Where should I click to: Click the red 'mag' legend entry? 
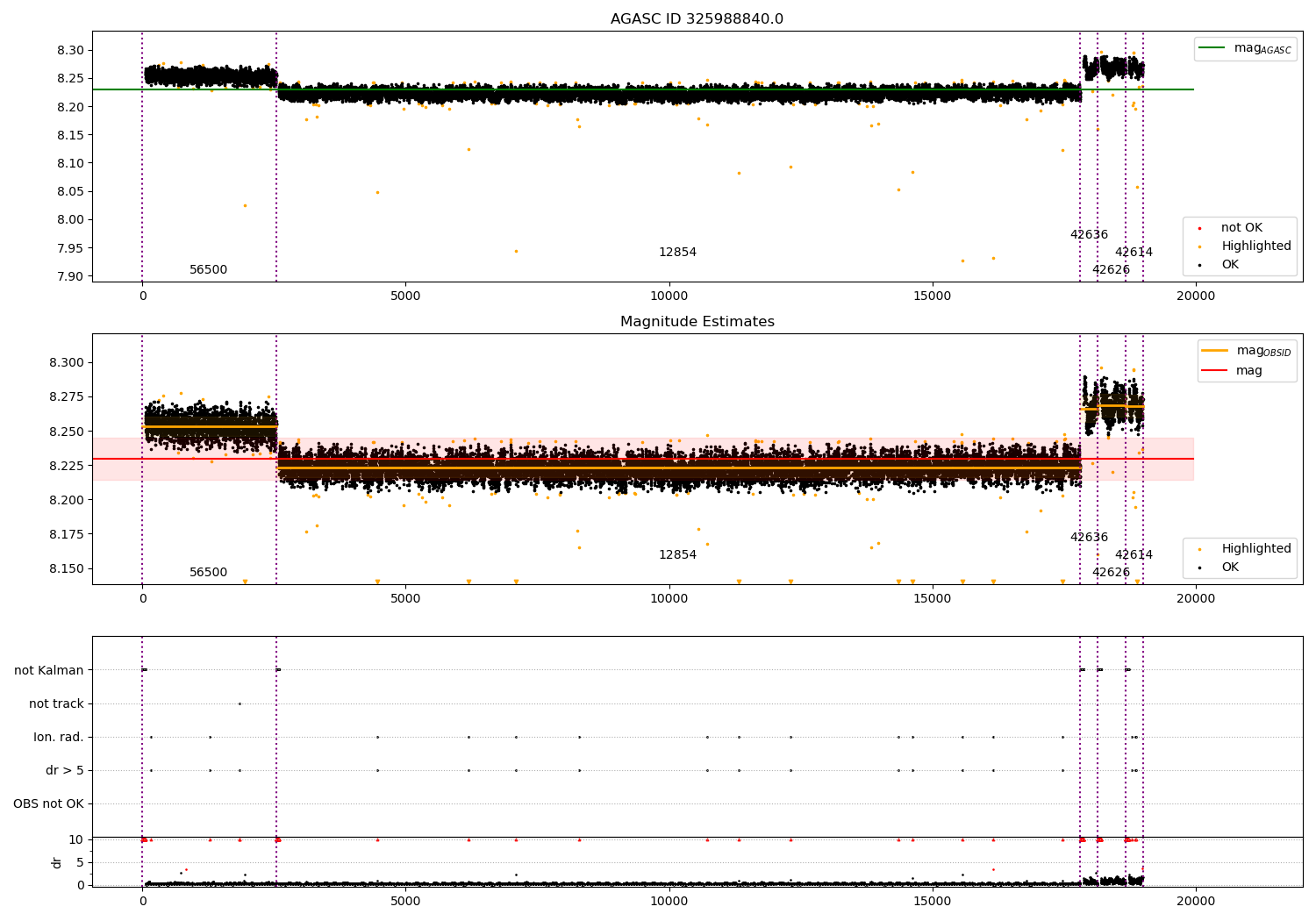1233,371
